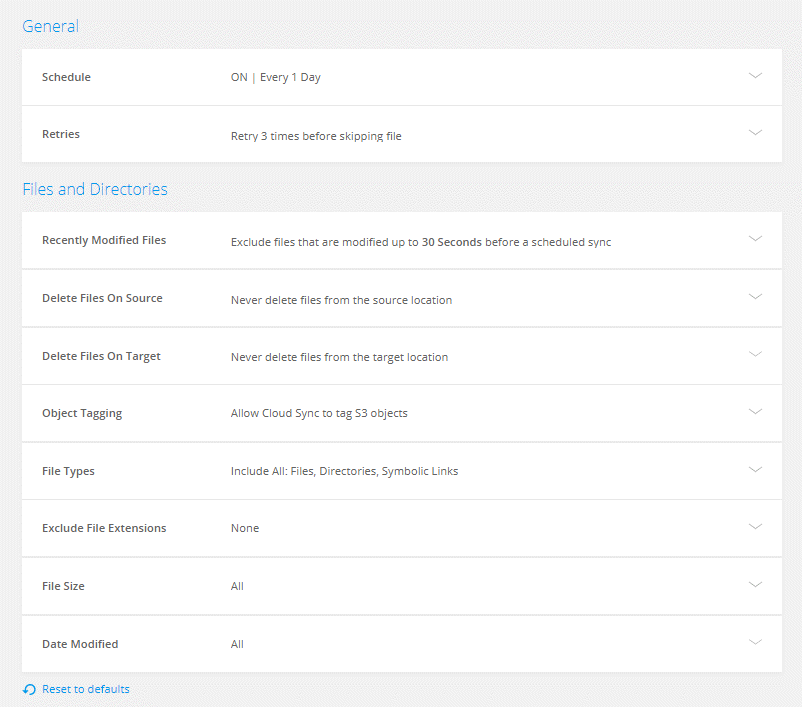The width and height of the screenshot is (802, 707).
Task: Click the Retries row label
Action: pos(61,134)
